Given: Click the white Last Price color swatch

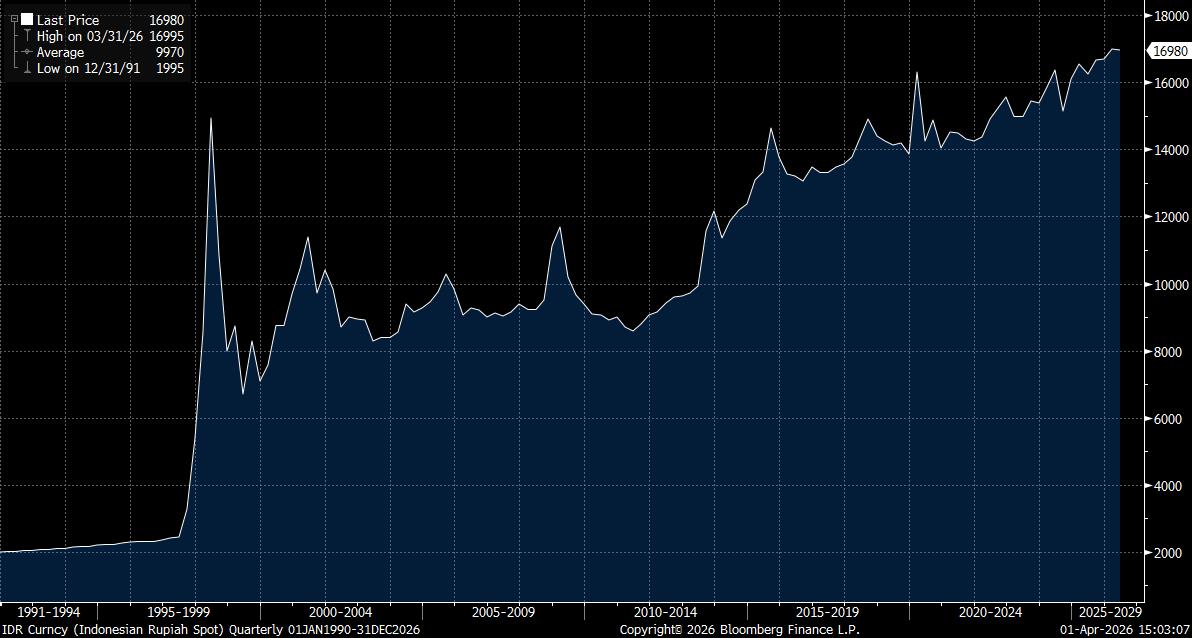Looking at the screenshot, I should coord(27,20).
